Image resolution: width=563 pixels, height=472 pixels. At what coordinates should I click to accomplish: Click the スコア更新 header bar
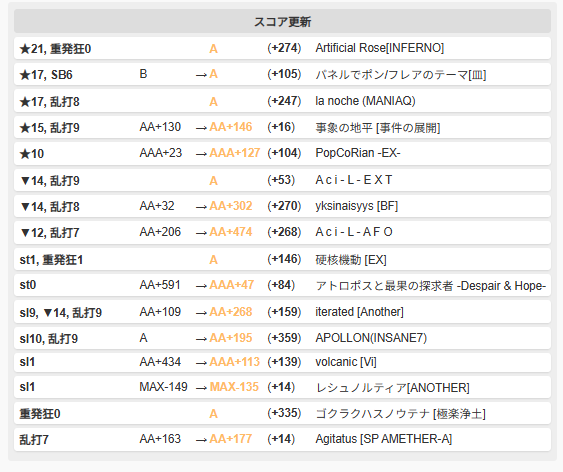[282, 21]
